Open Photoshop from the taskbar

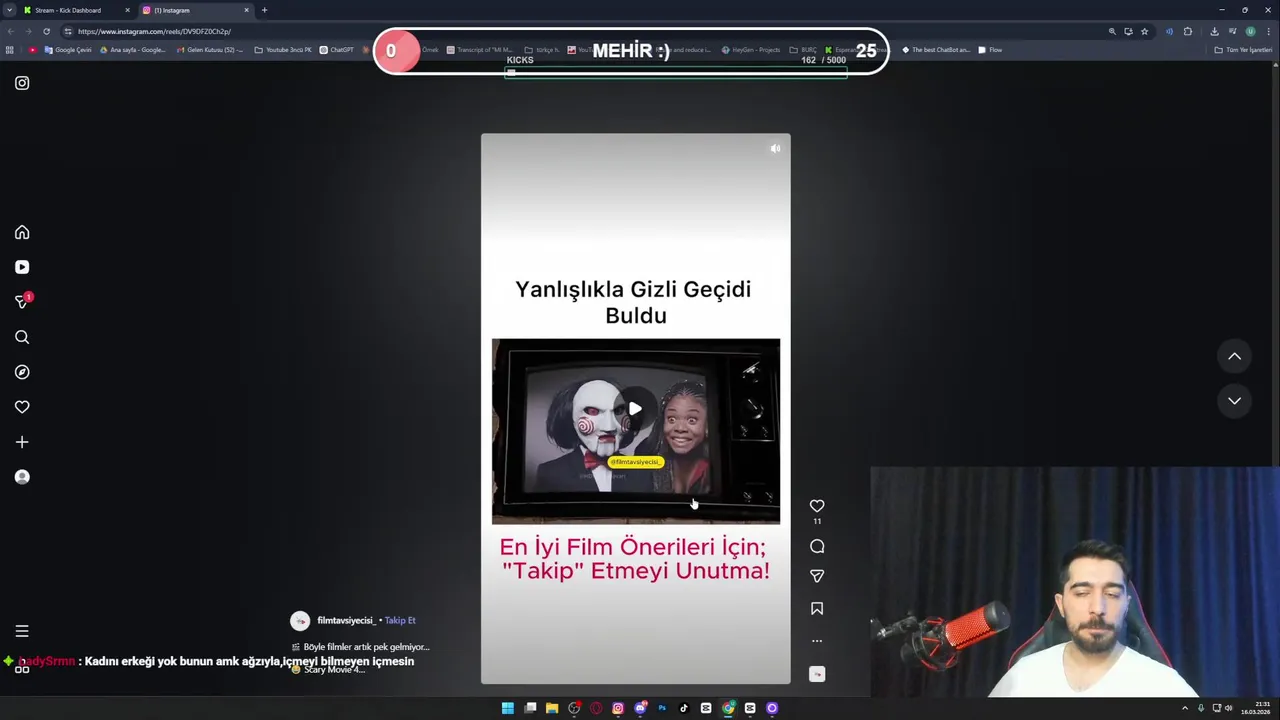click(x=662, y=708)
